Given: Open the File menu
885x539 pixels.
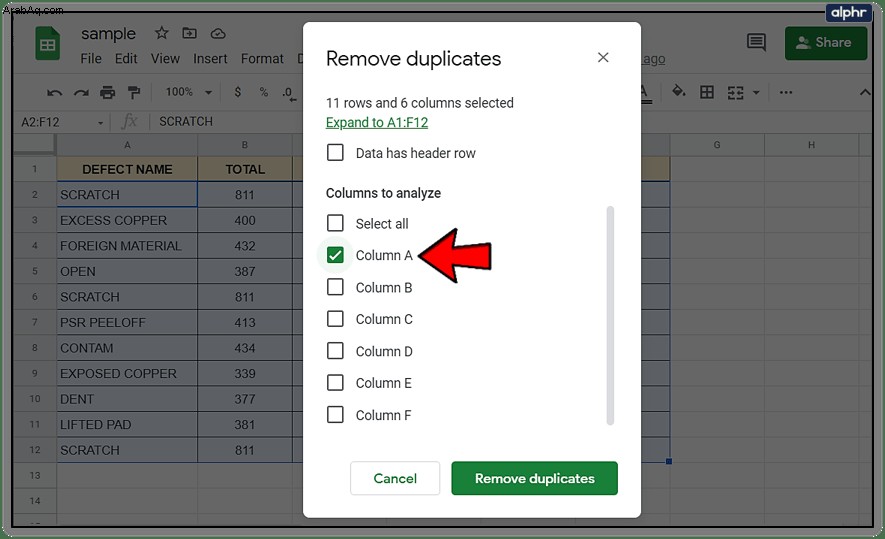Looking at the screenshot, I should (91, 59).
